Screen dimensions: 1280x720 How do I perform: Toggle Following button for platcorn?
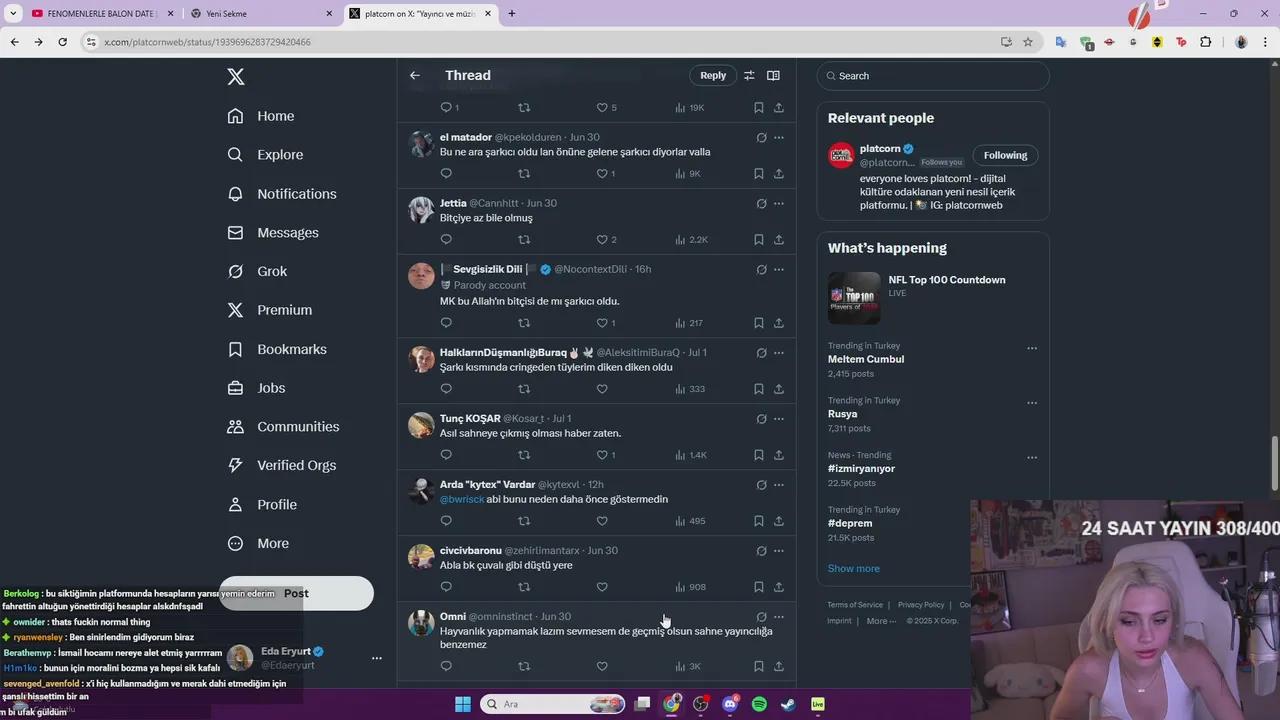coord(1005,155)
